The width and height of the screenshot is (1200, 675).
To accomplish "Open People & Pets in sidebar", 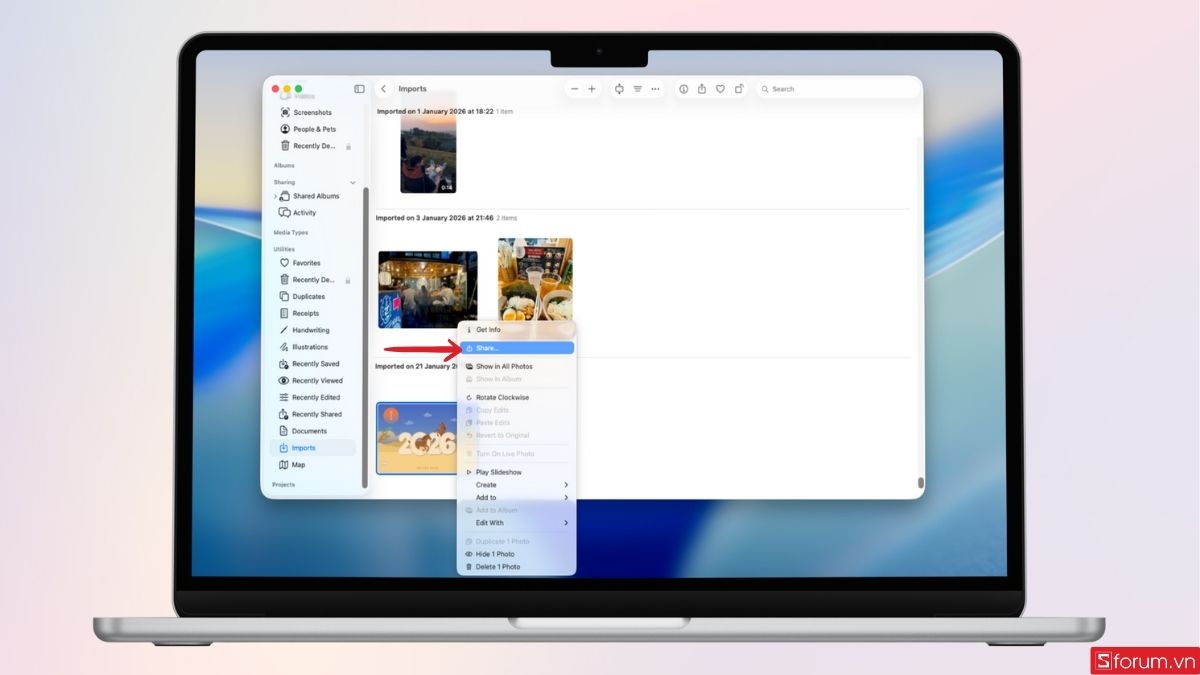I will (x=313, y=129).
